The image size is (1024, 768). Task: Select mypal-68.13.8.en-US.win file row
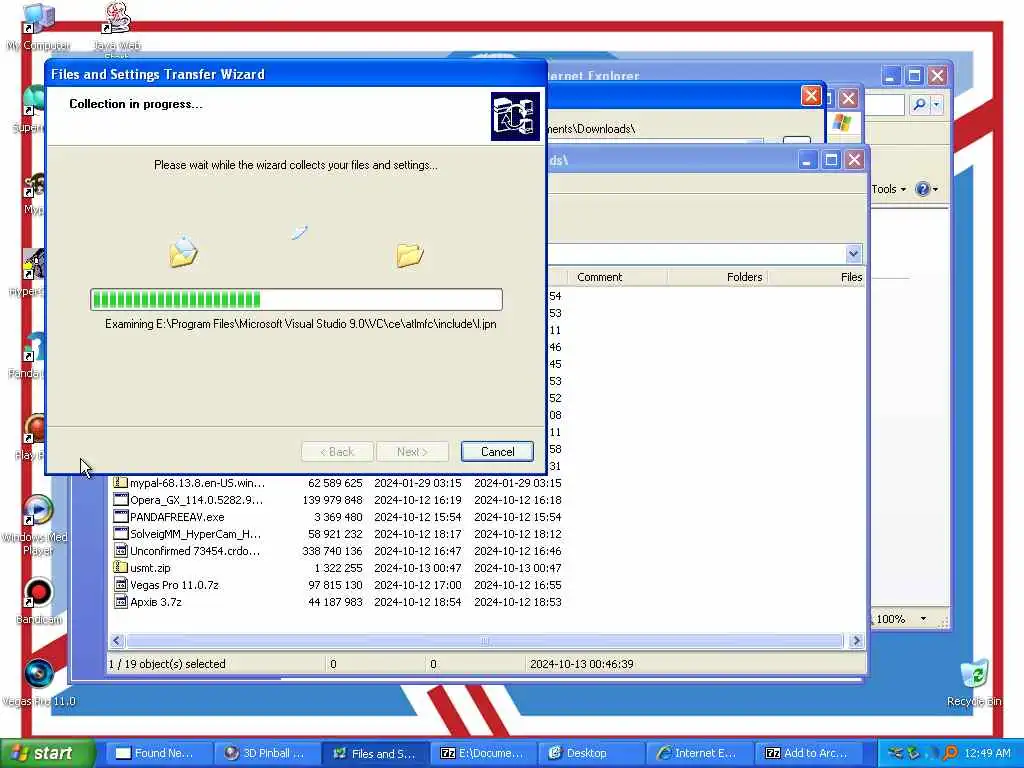pyautogui.click(x=337, y=483)
